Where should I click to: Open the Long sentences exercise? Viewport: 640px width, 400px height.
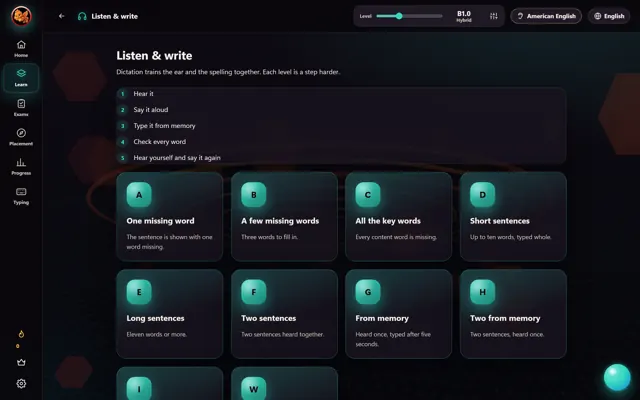[170, 314]
